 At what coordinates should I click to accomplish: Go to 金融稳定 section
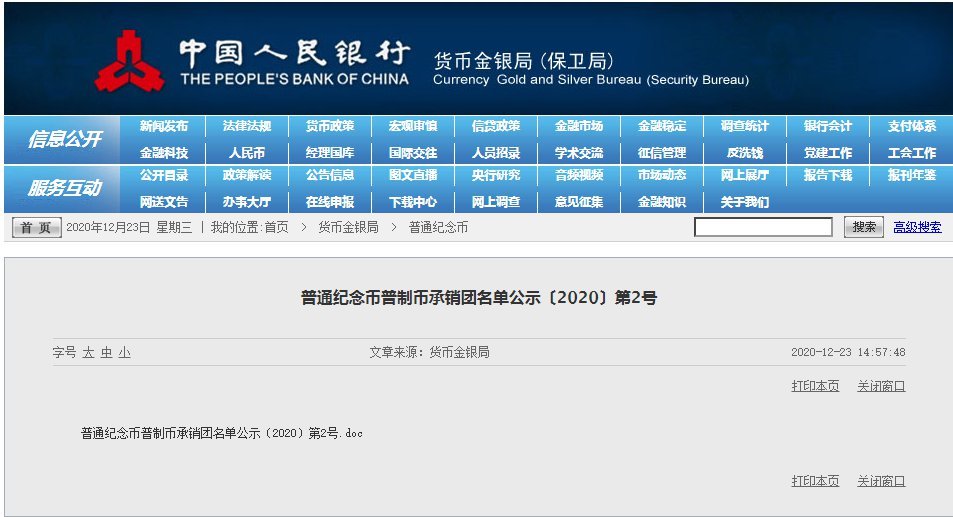[x=662, y=126]
